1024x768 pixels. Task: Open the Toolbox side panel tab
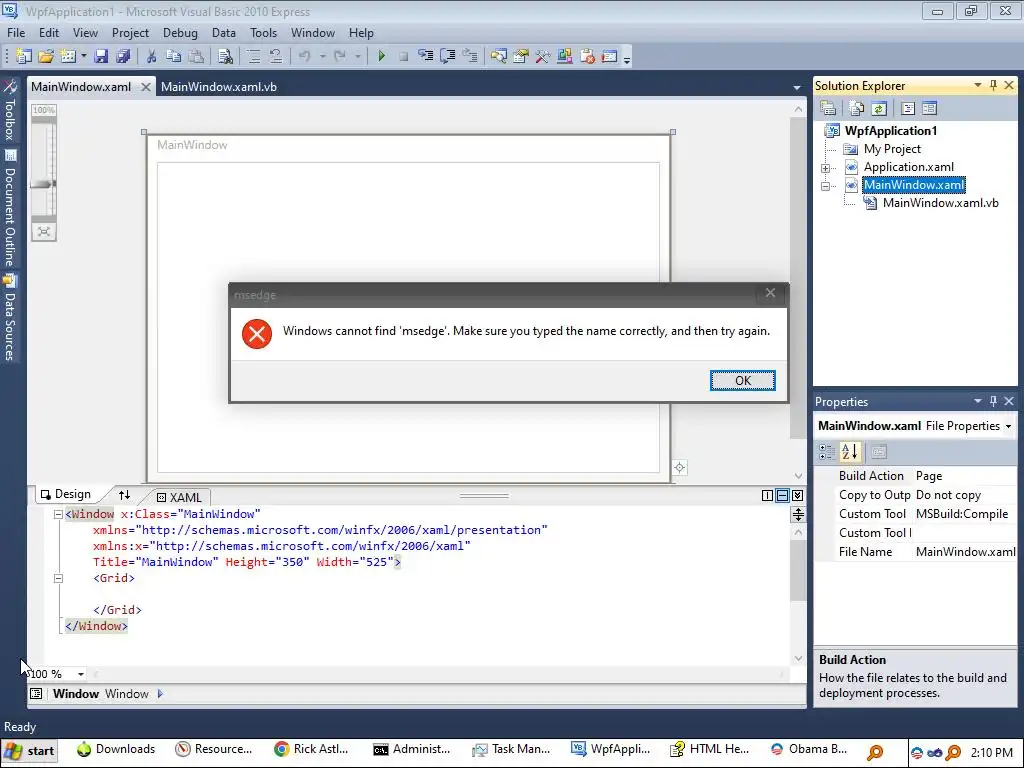[x=10, y=111]
